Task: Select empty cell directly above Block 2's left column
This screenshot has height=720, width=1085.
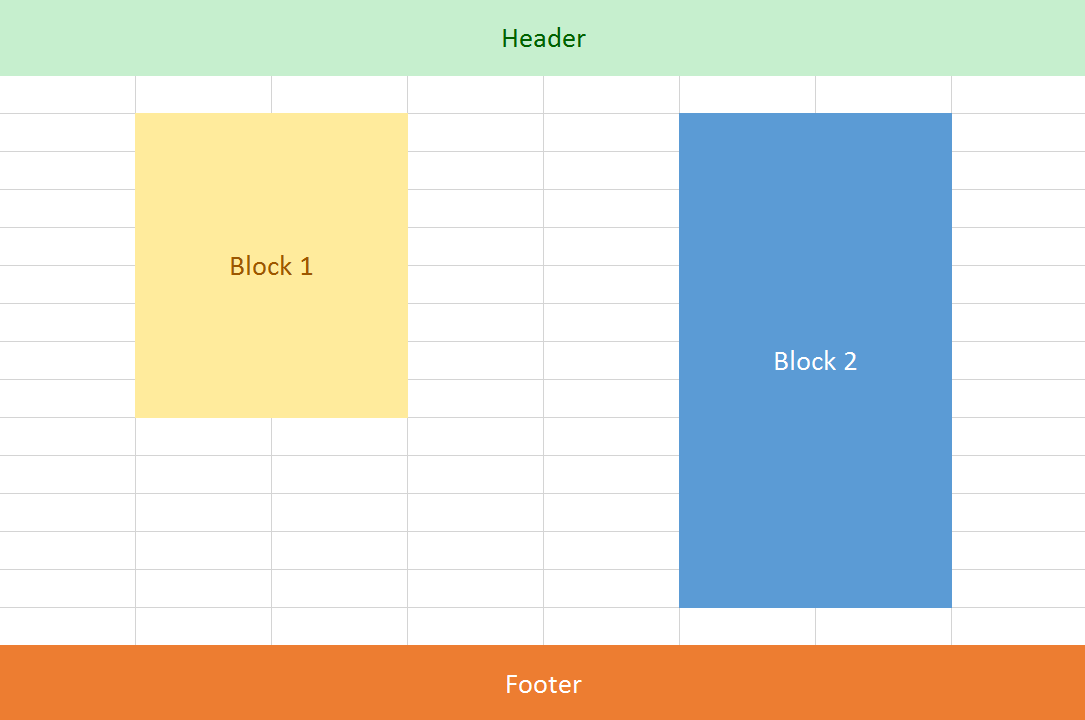Action: [x=747, y=95]
